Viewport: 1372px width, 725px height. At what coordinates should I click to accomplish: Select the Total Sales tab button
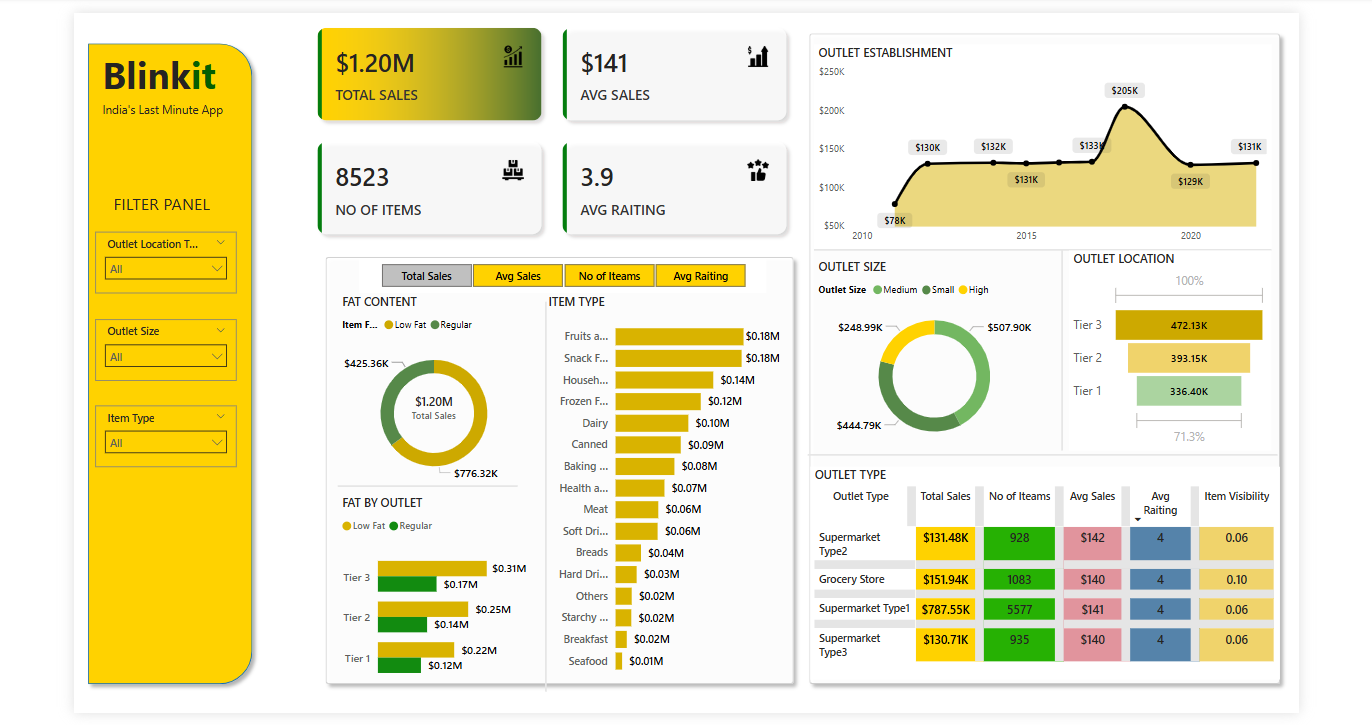pos(427,276)
